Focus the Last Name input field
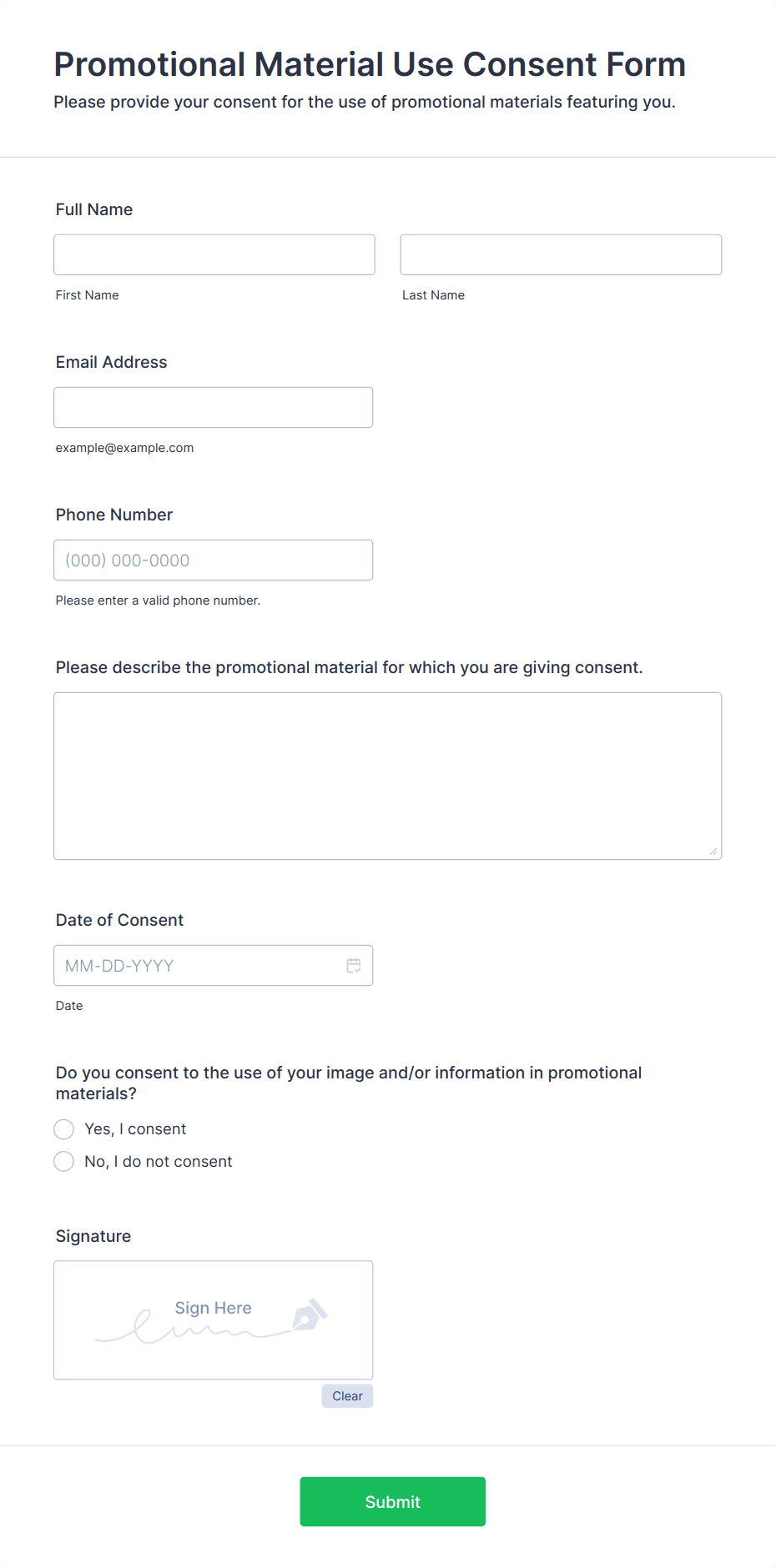 click(561, 254)
